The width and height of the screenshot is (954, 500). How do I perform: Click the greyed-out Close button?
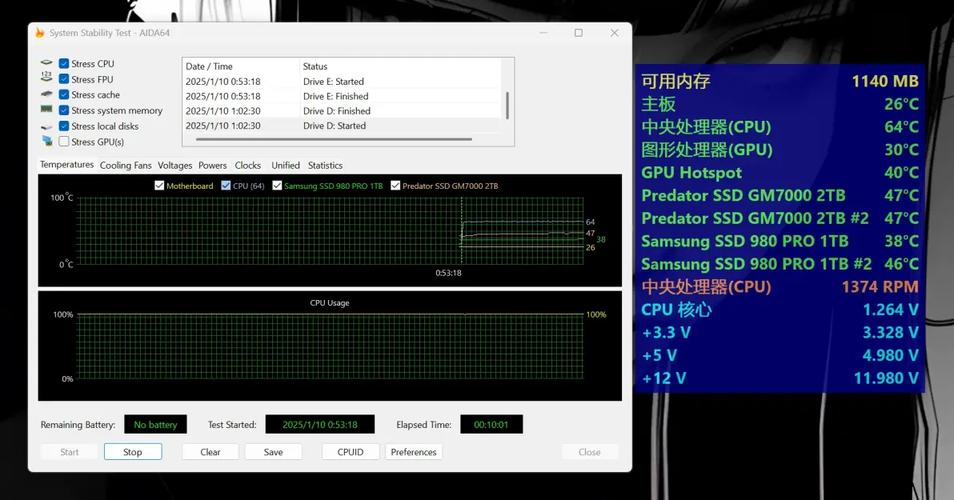coord(590,452)
